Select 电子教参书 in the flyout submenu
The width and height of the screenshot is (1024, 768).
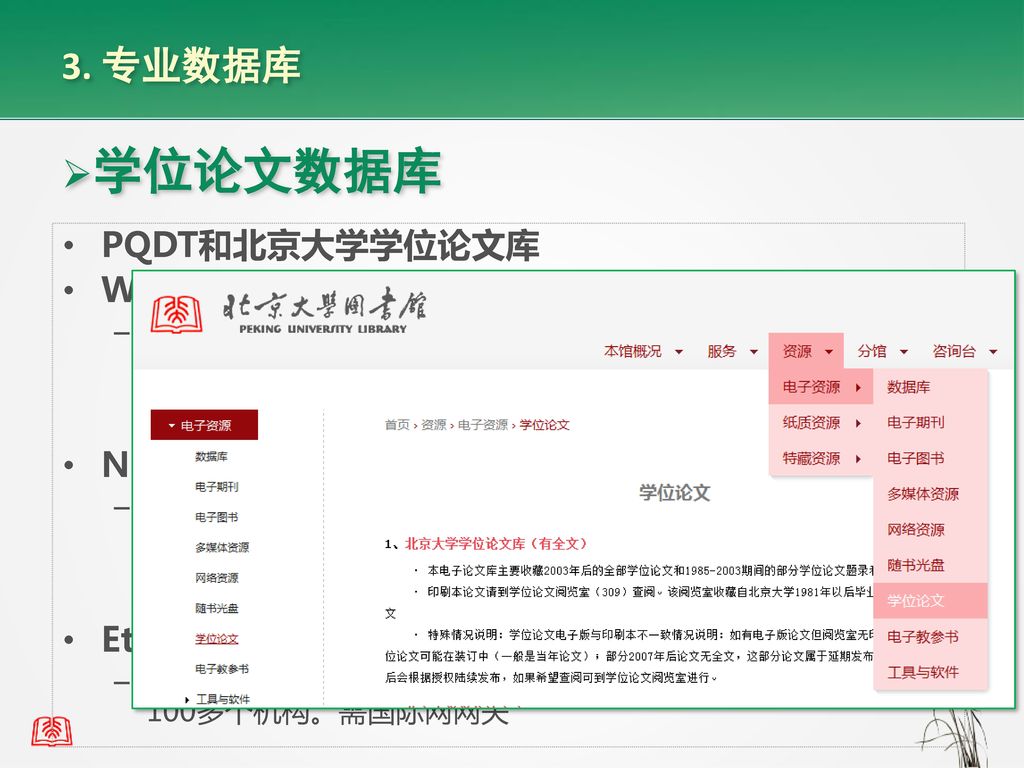pos(930,637)
